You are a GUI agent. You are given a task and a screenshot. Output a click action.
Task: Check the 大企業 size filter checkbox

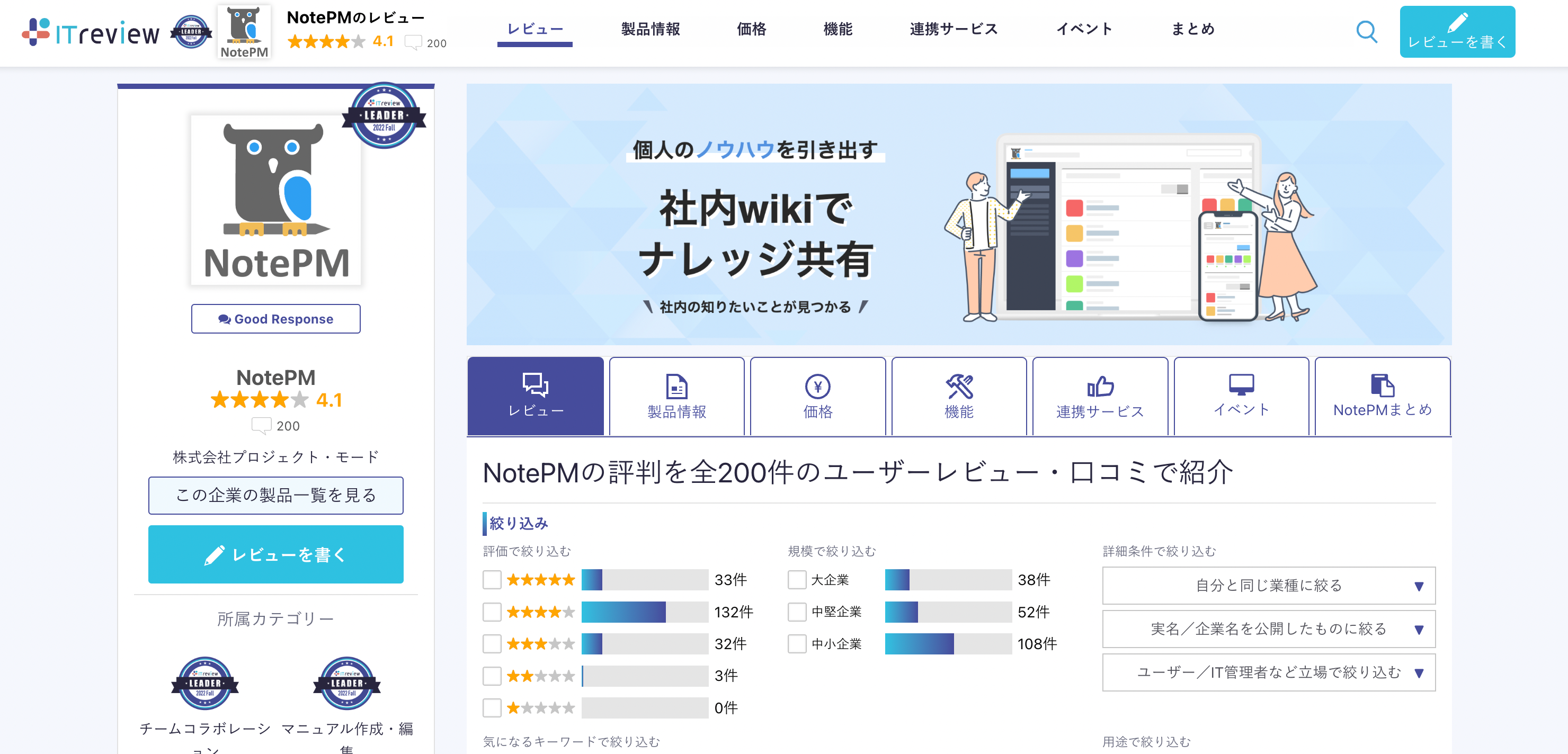point(797,579)
